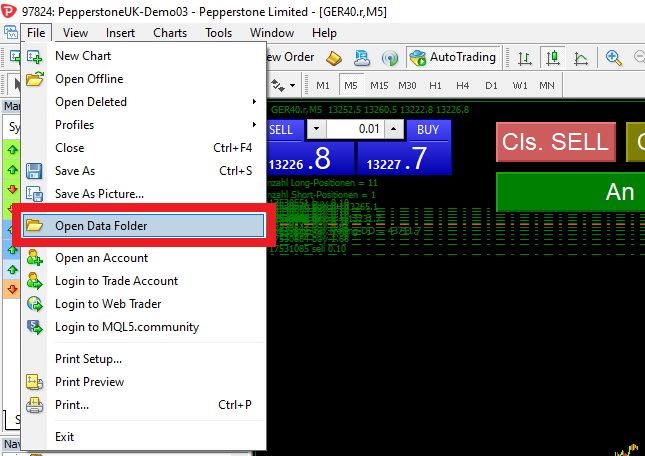Open the Help menu
The height and width of the screenshot is (456, 645).
324,32
